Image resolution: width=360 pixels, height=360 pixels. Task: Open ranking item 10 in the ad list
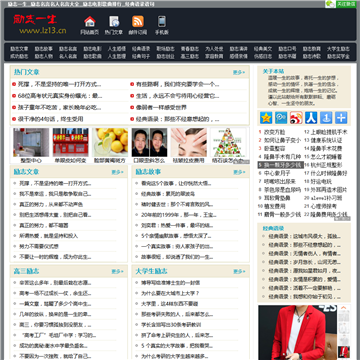[x=275, y=206]
